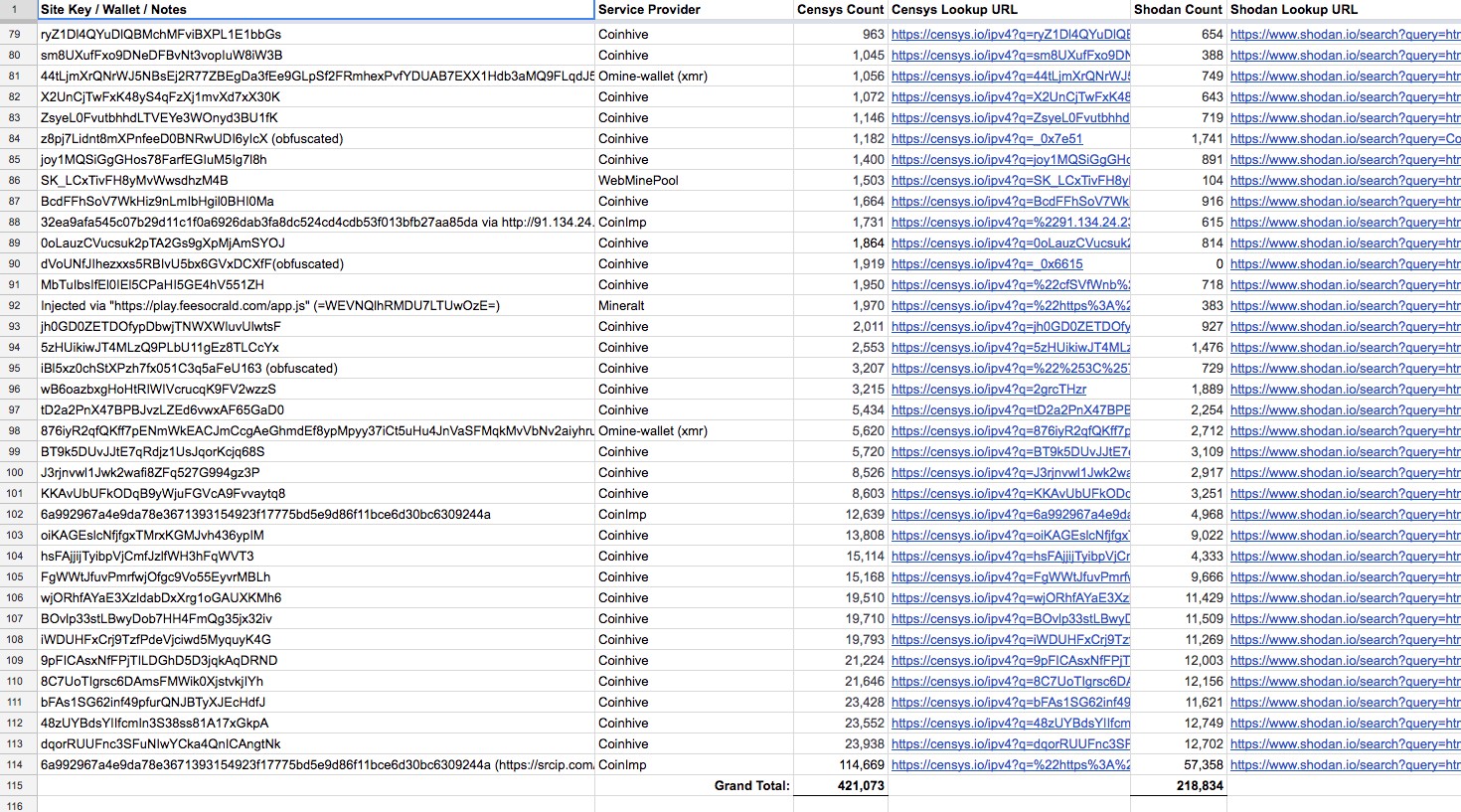1461x812 pixels.
Task: Open Shodan lookup link in row 79
Action: [1346, 34]
